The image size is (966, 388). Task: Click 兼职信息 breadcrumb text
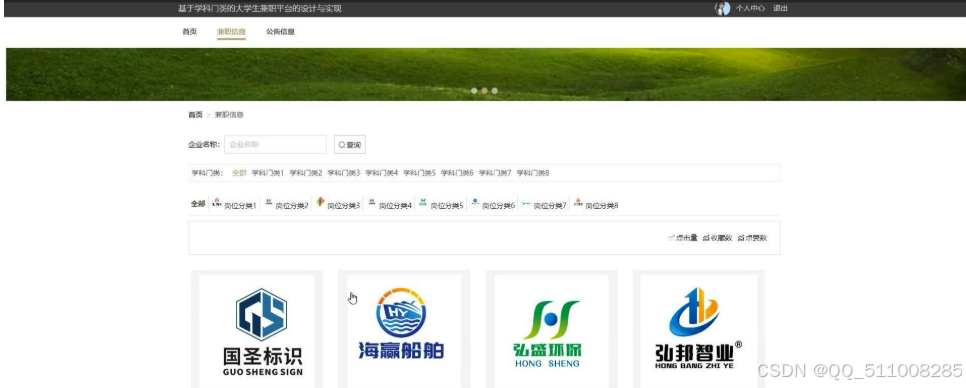(229, 115)
